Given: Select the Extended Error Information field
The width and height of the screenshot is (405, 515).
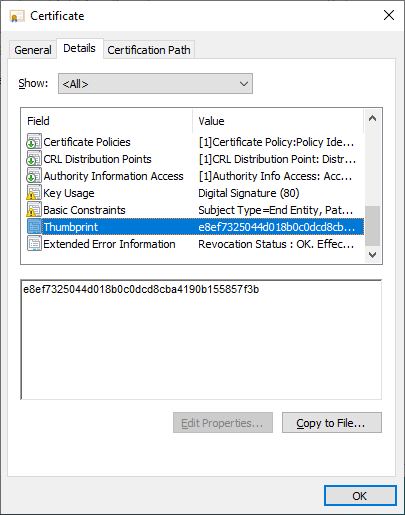Looking at the screenshot, I should coord(109,244).
